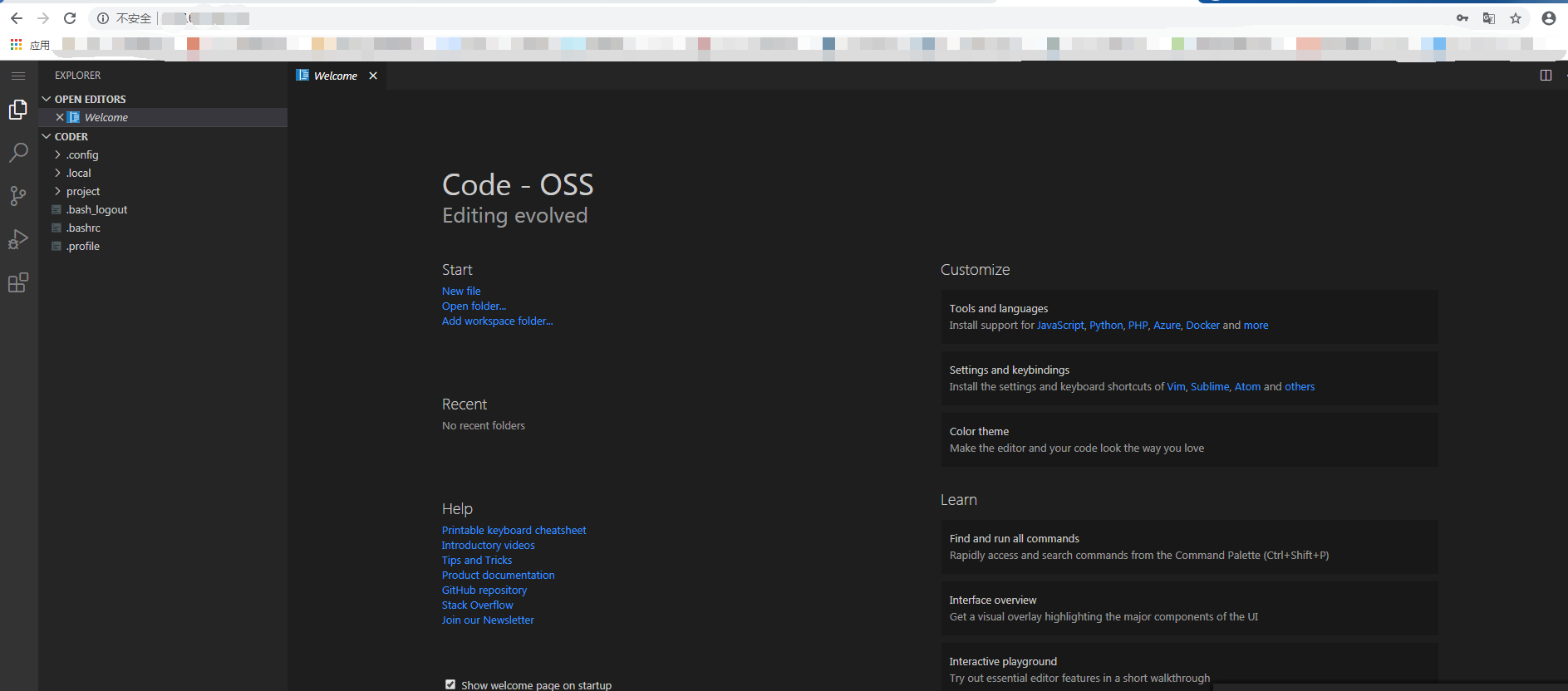The height and width of the screenshot is (691, 1568).
Task: Click the browser back arrow
Action: (17, 18)
